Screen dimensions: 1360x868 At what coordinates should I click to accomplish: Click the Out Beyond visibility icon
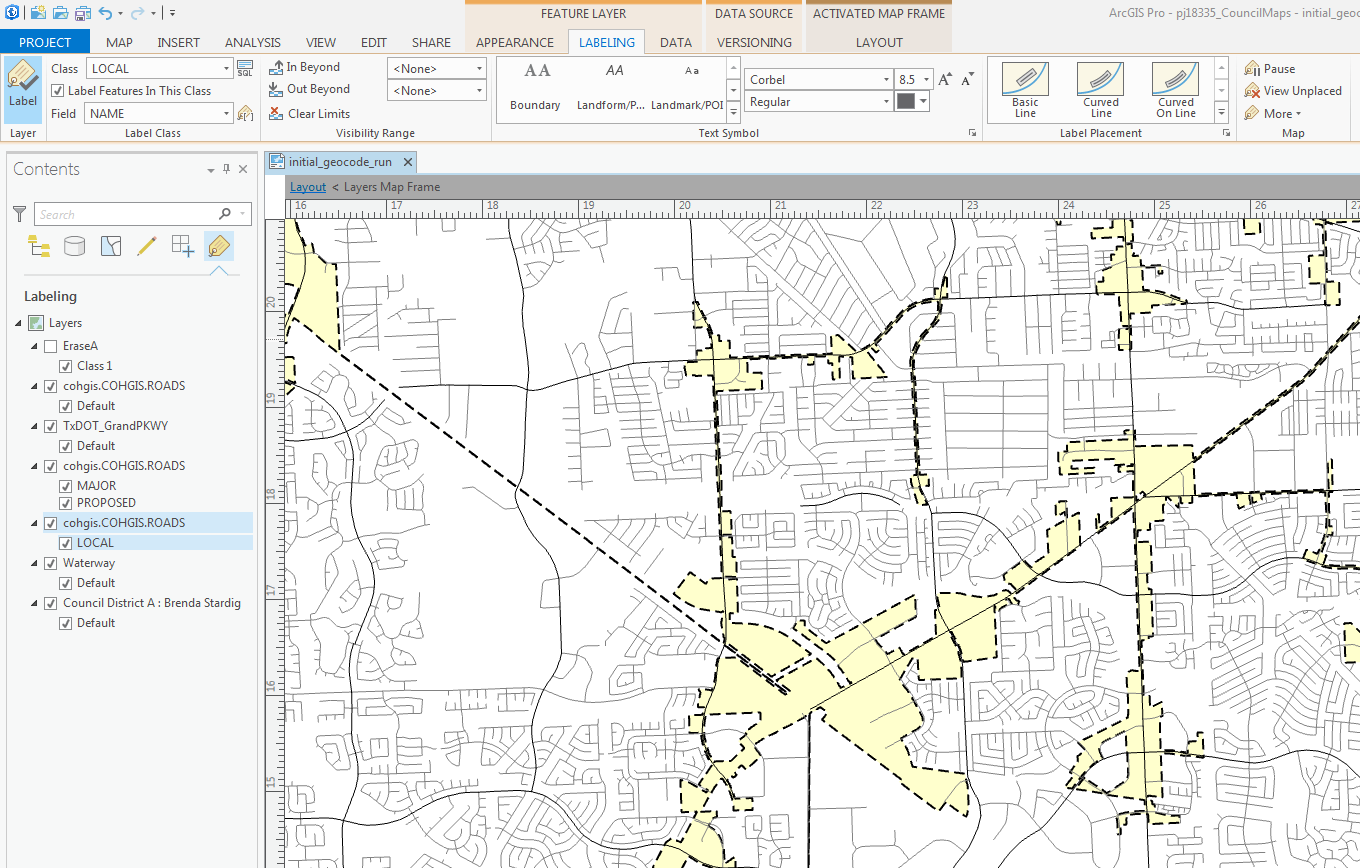[276, 90]
